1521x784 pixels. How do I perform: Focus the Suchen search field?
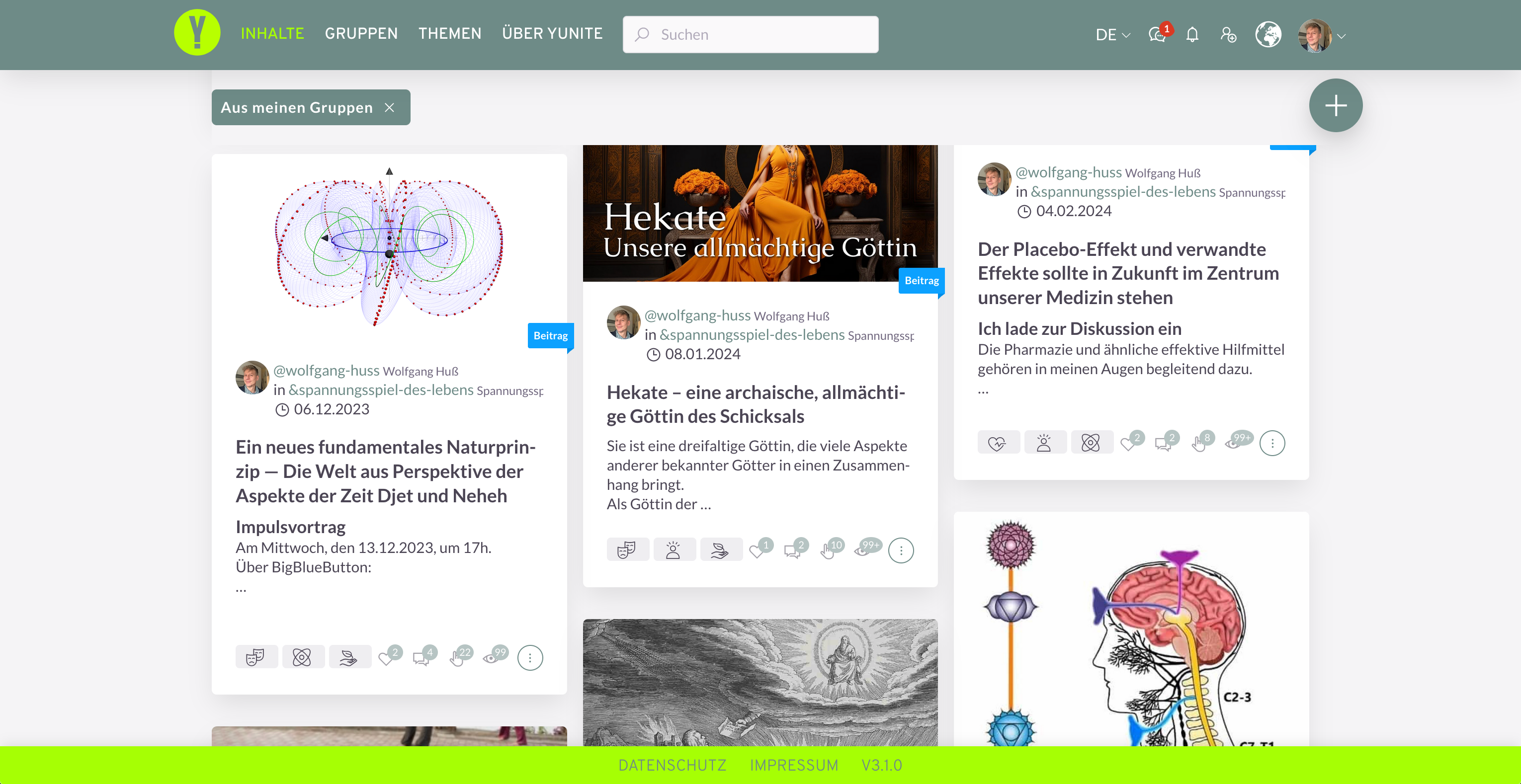[x=750, y=35]
